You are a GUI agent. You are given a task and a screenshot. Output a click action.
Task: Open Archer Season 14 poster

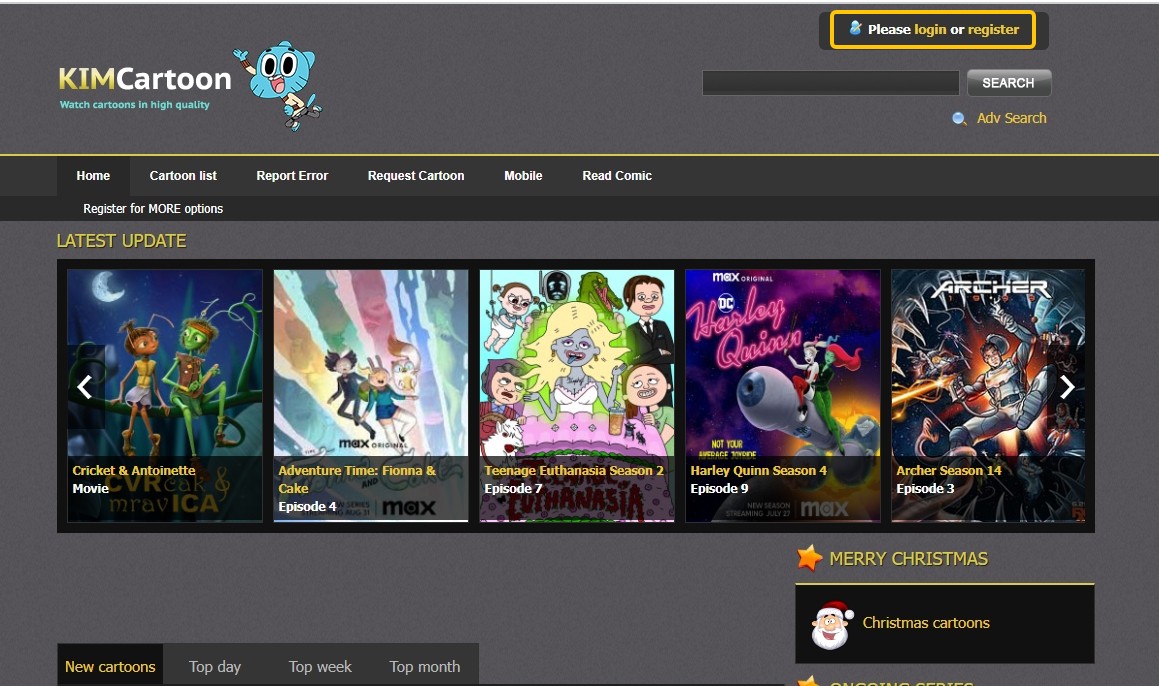[x=988, y=395]
